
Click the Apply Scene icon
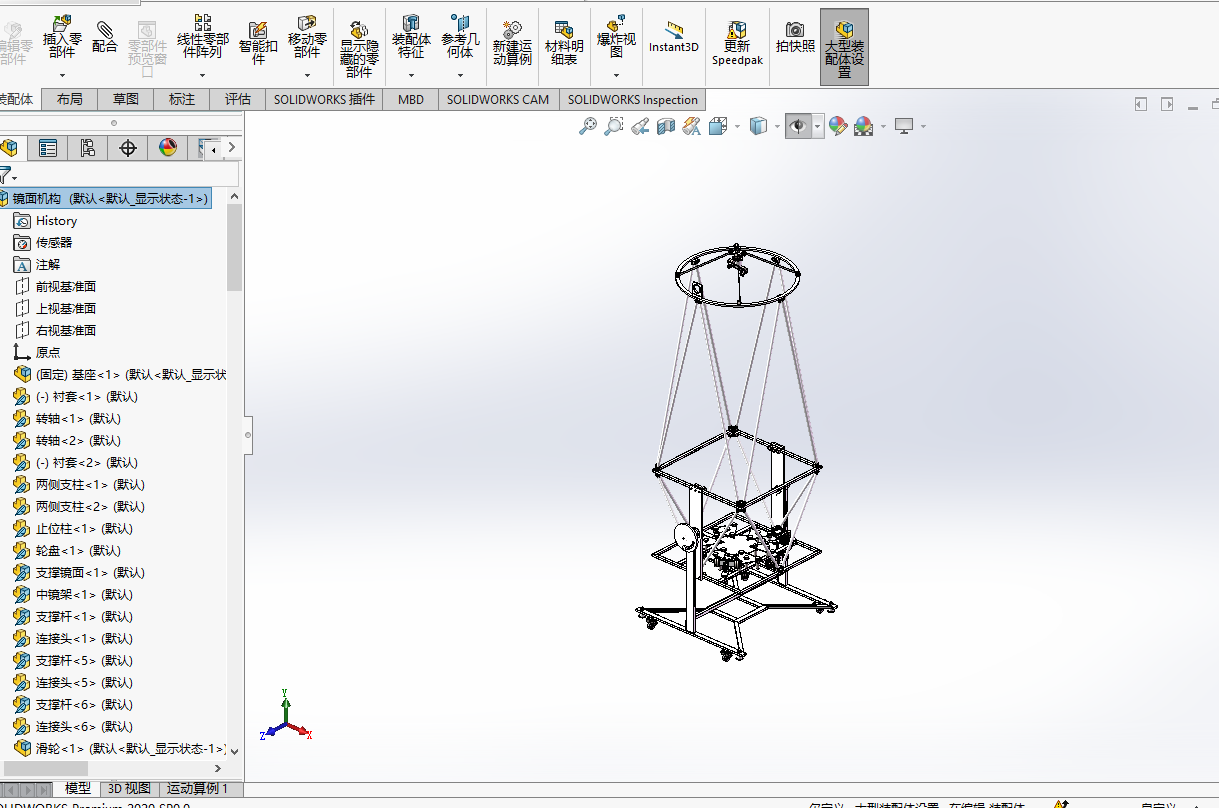[x=864, y=126]
